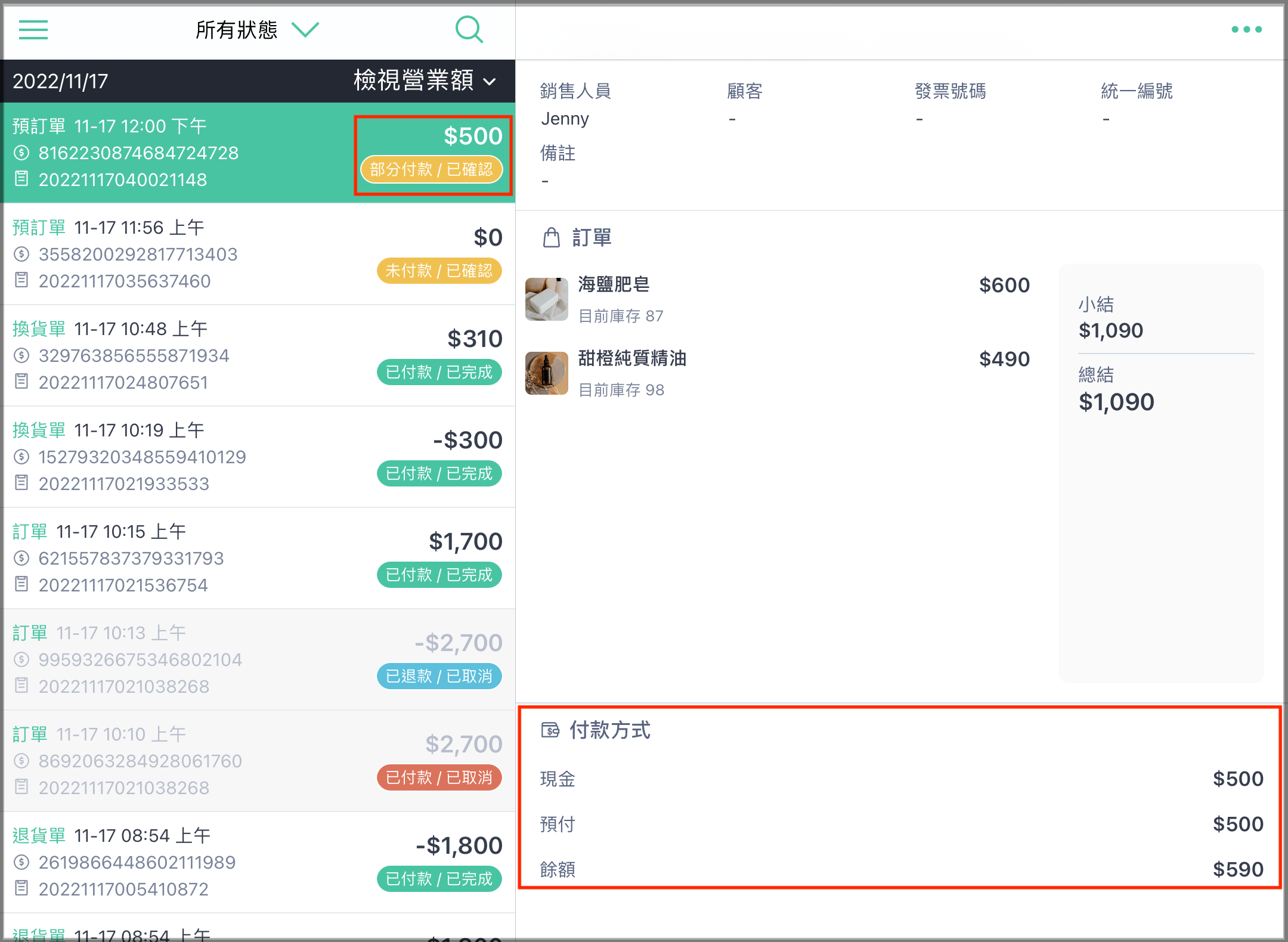Click the 已付款 / 已取消 status badge
1288x942 pixels.
pyautogui.click(x=439, y=777)
